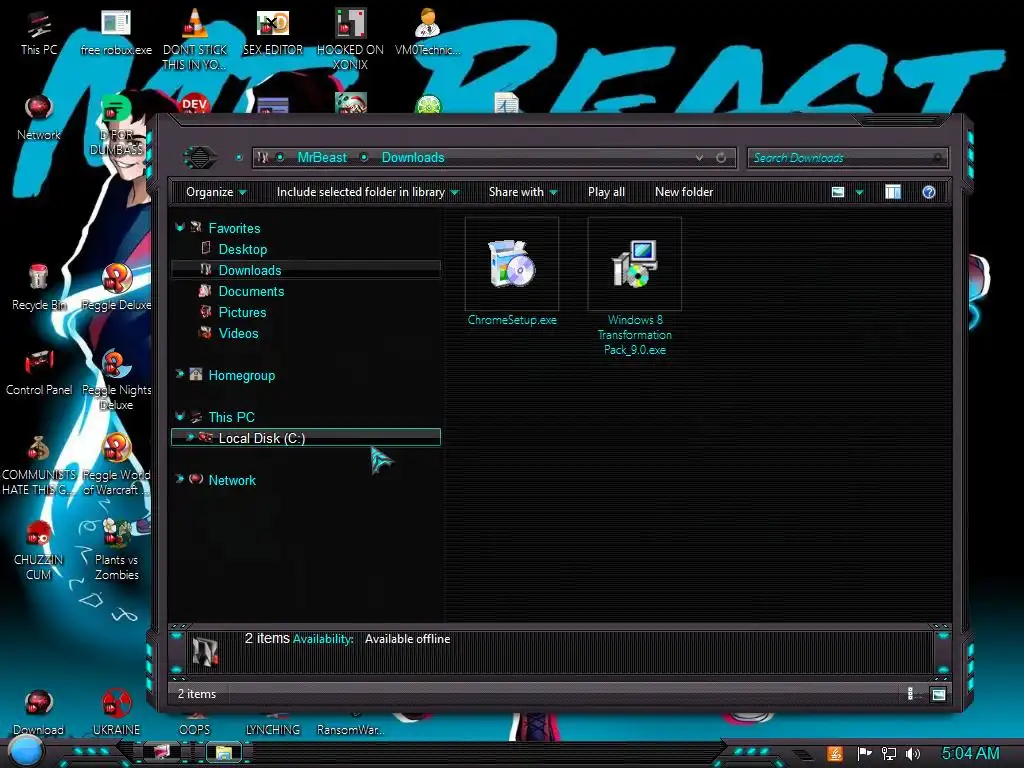Viewport: 1024px width, 768px height.
Task: Click the Play all button
Action: 606,192
